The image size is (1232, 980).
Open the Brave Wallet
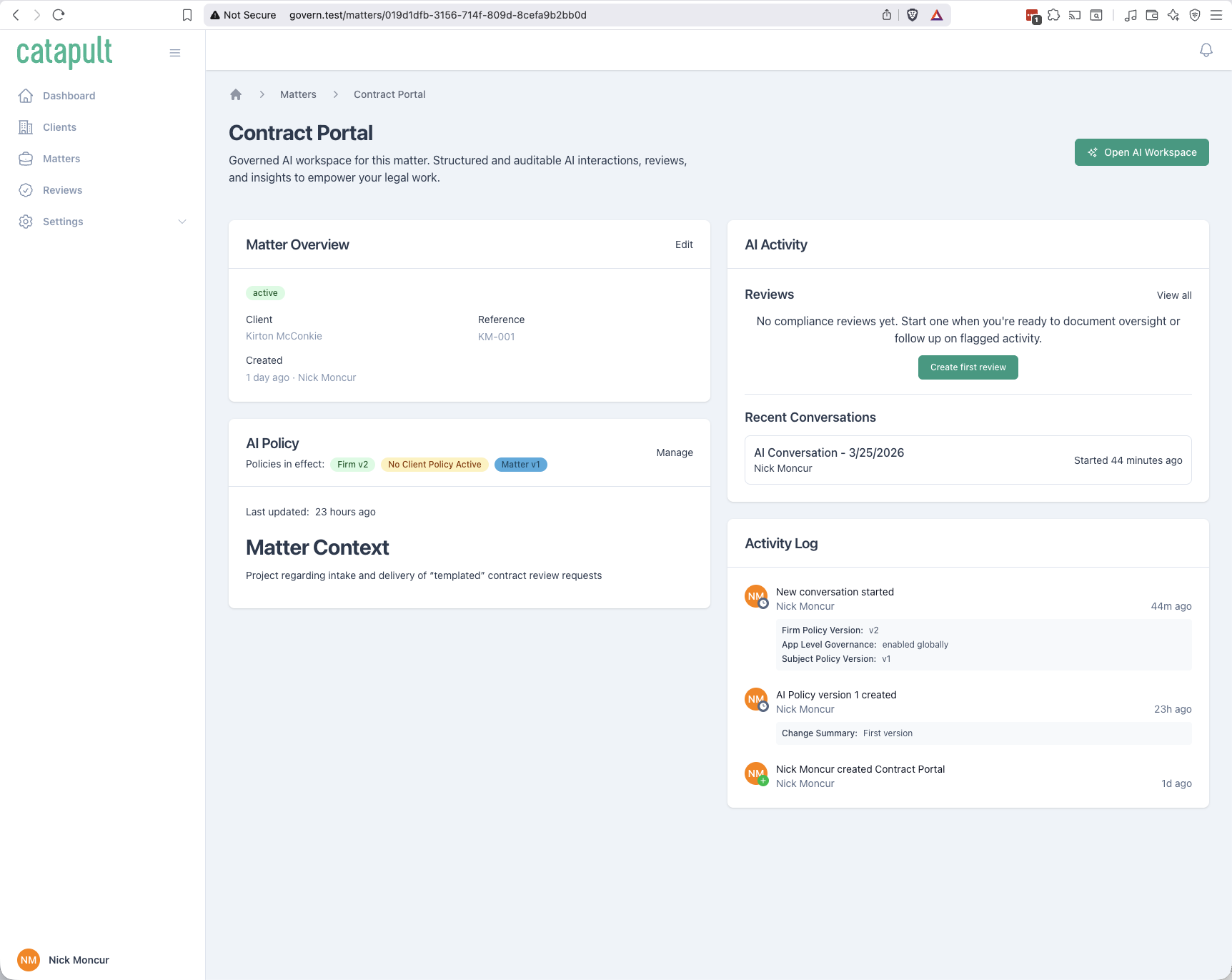tap(1151, 14)
